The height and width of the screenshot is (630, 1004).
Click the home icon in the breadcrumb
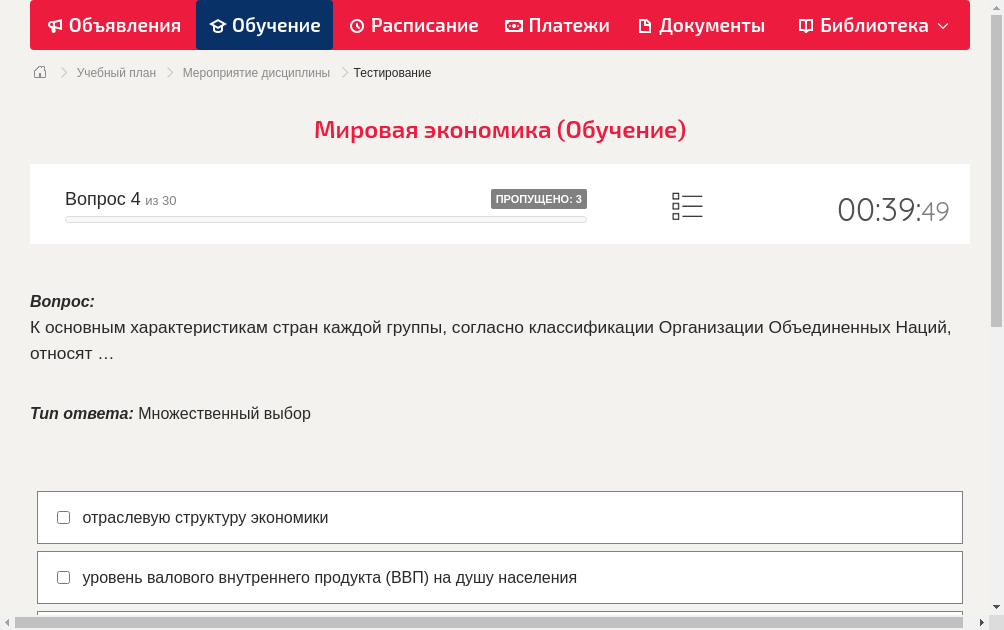tap(39, 72)
